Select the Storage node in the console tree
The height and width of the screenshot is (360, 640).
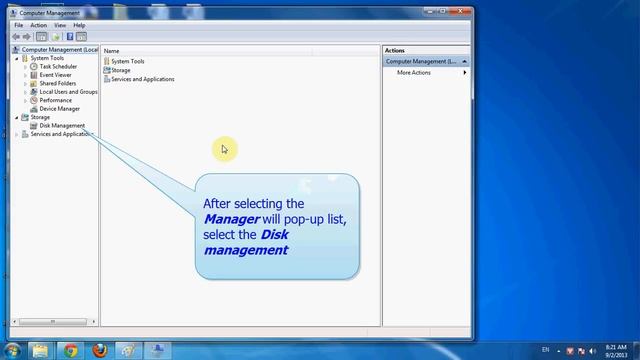coord(40,117)
